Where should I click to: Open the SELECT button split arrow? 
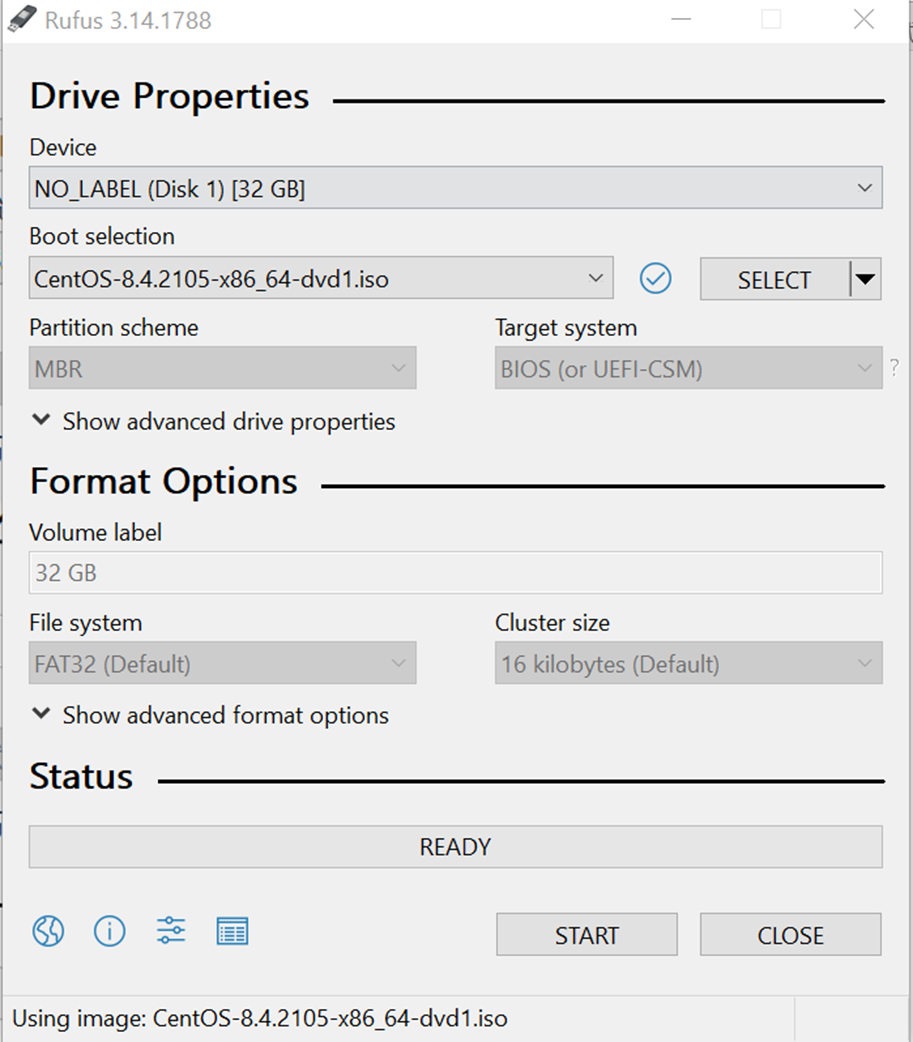click(x=866, y=279)
